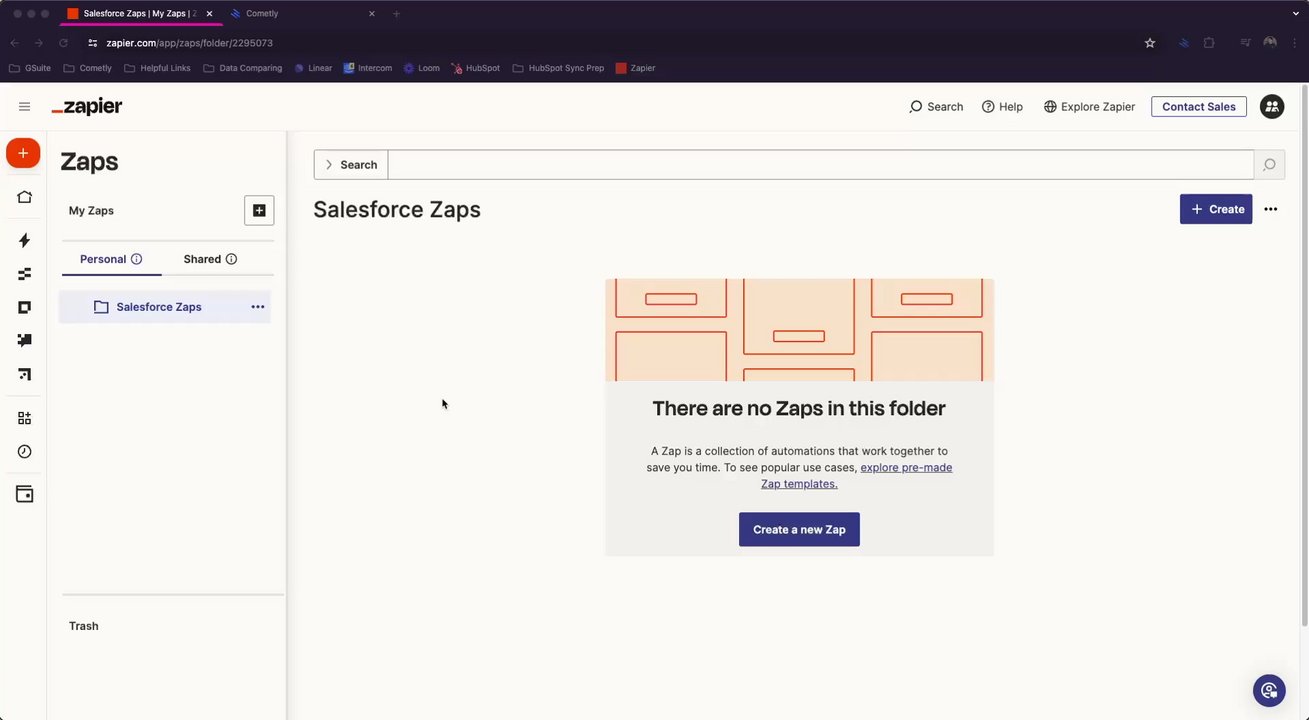Open the Linear bookmark
The image size is (1309, 720).
313,68
